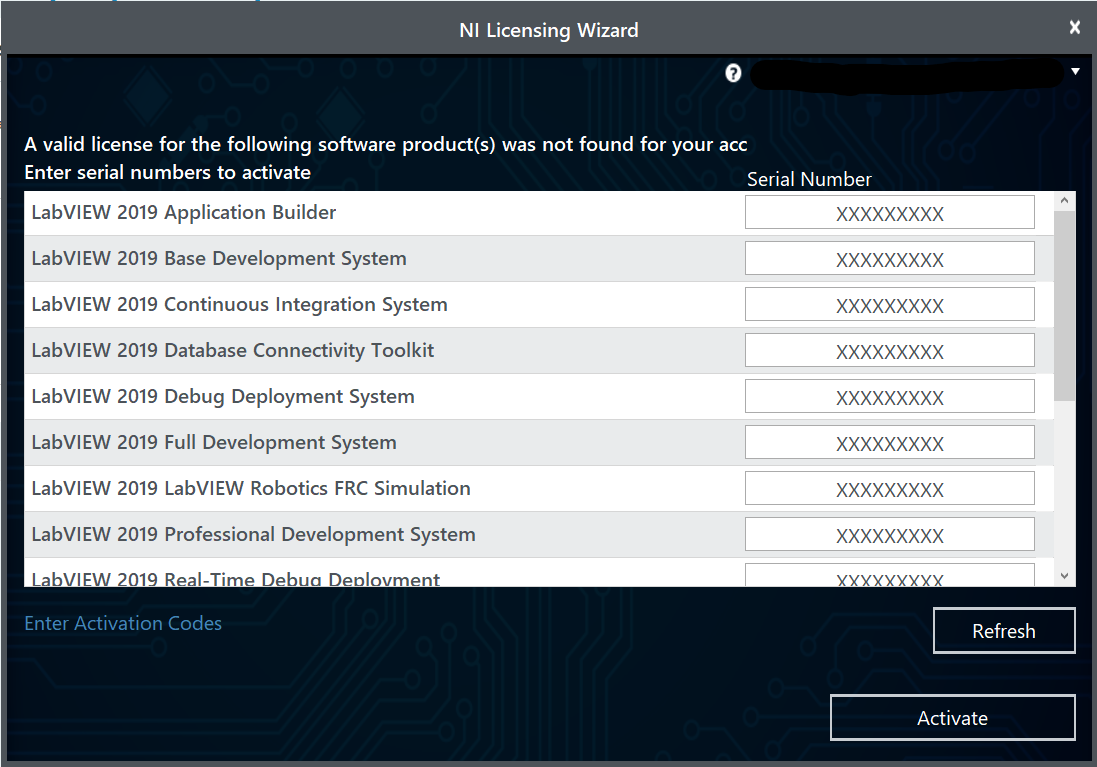
Task: Enter serial for Base Development System
Action: pos(889,259)
